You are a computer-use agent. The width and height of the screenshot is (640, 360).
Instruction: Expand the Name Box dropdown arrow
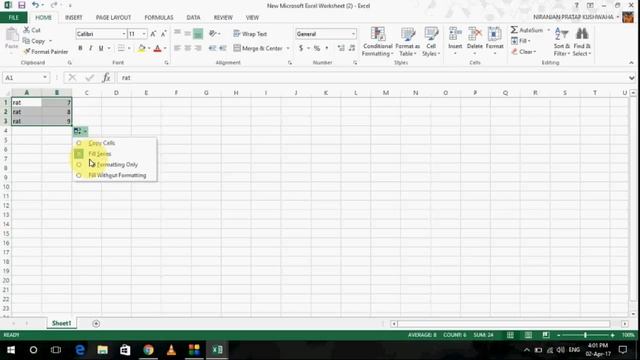point(45,78)
